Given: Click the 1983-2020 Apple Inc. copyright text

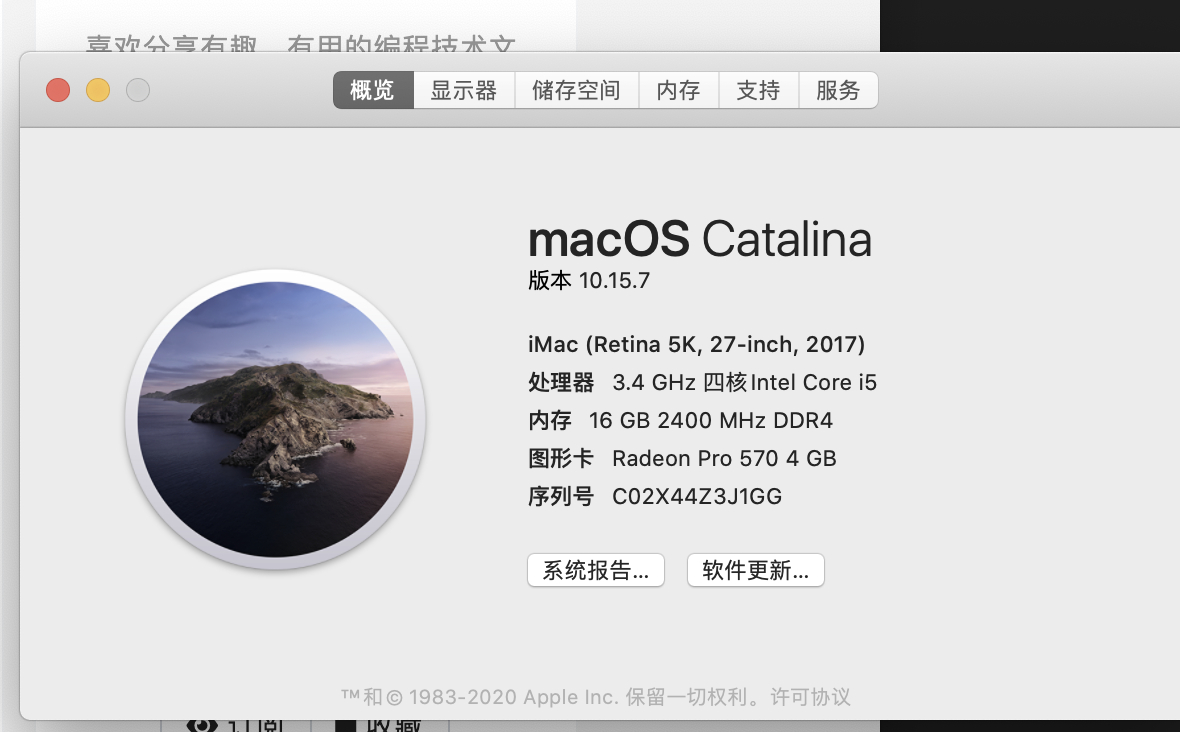Looking at the screenshot, I should (x=514, y=697).
